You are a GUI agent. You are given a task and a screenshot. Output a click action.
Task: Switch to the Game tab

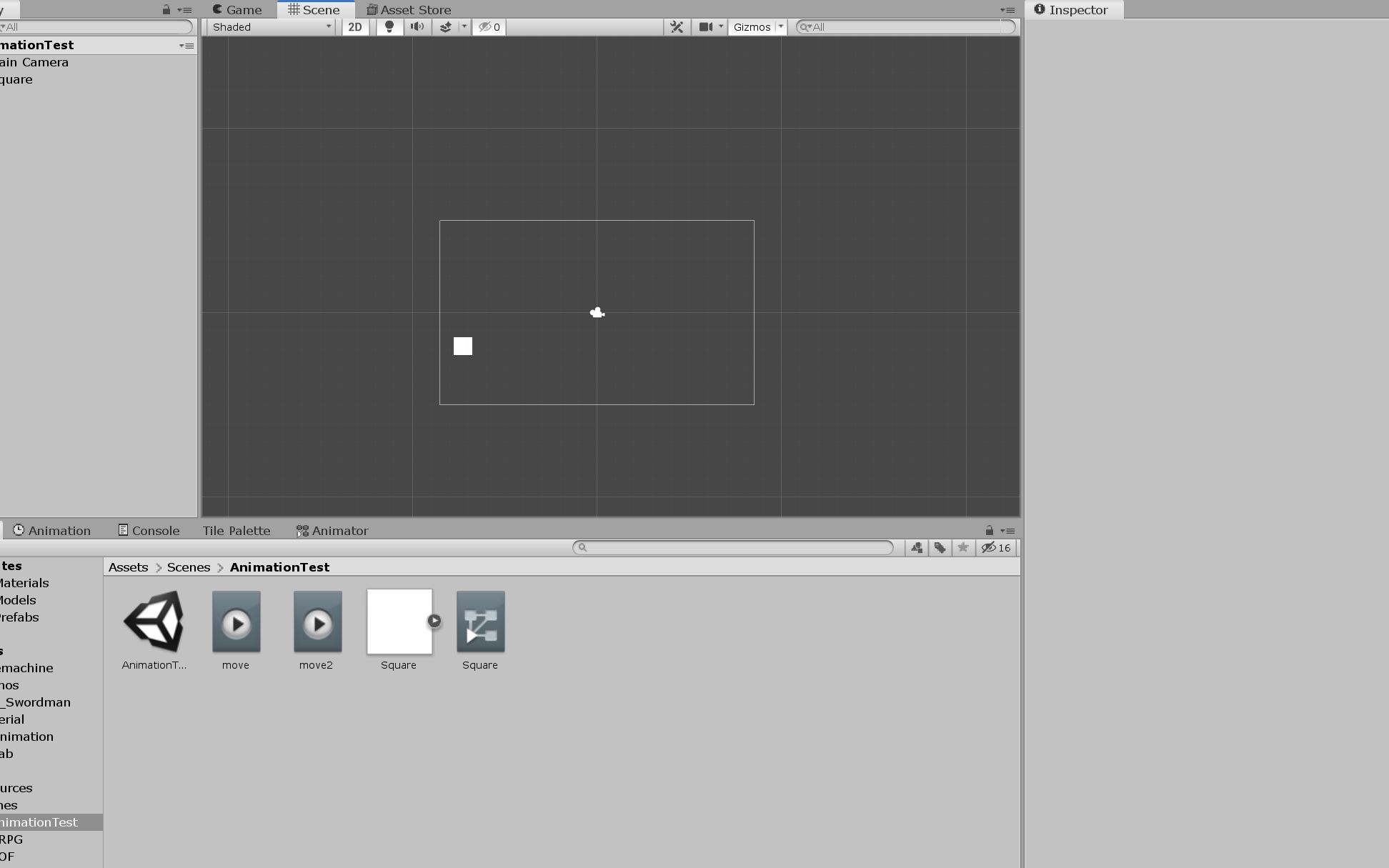tap(237, 10)
